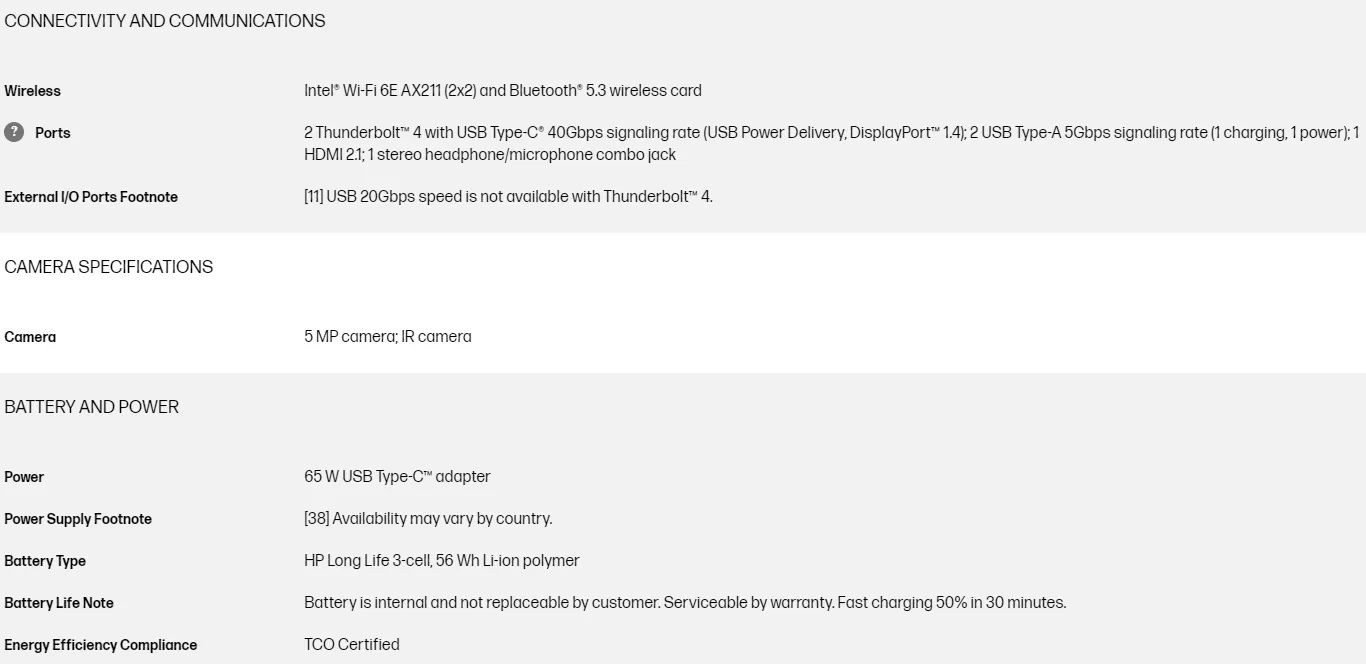The image size is (1366, 664).
Task: Click the Power spec label
Action: click(24, 477)
